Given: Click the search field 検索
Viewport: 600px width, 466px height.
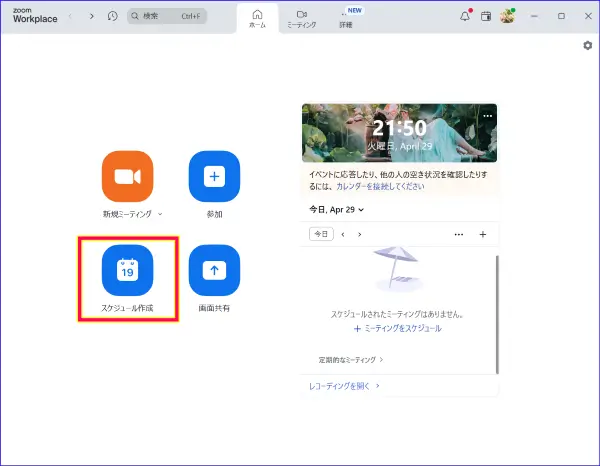Looking at the screenshot, I should coord(167,16).
